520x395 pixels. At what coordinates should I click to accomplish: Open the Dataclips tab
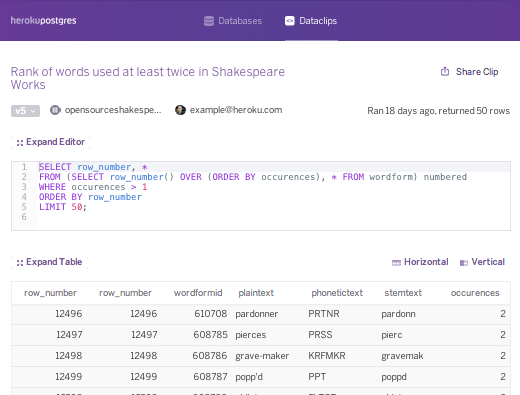click(311, 21)
